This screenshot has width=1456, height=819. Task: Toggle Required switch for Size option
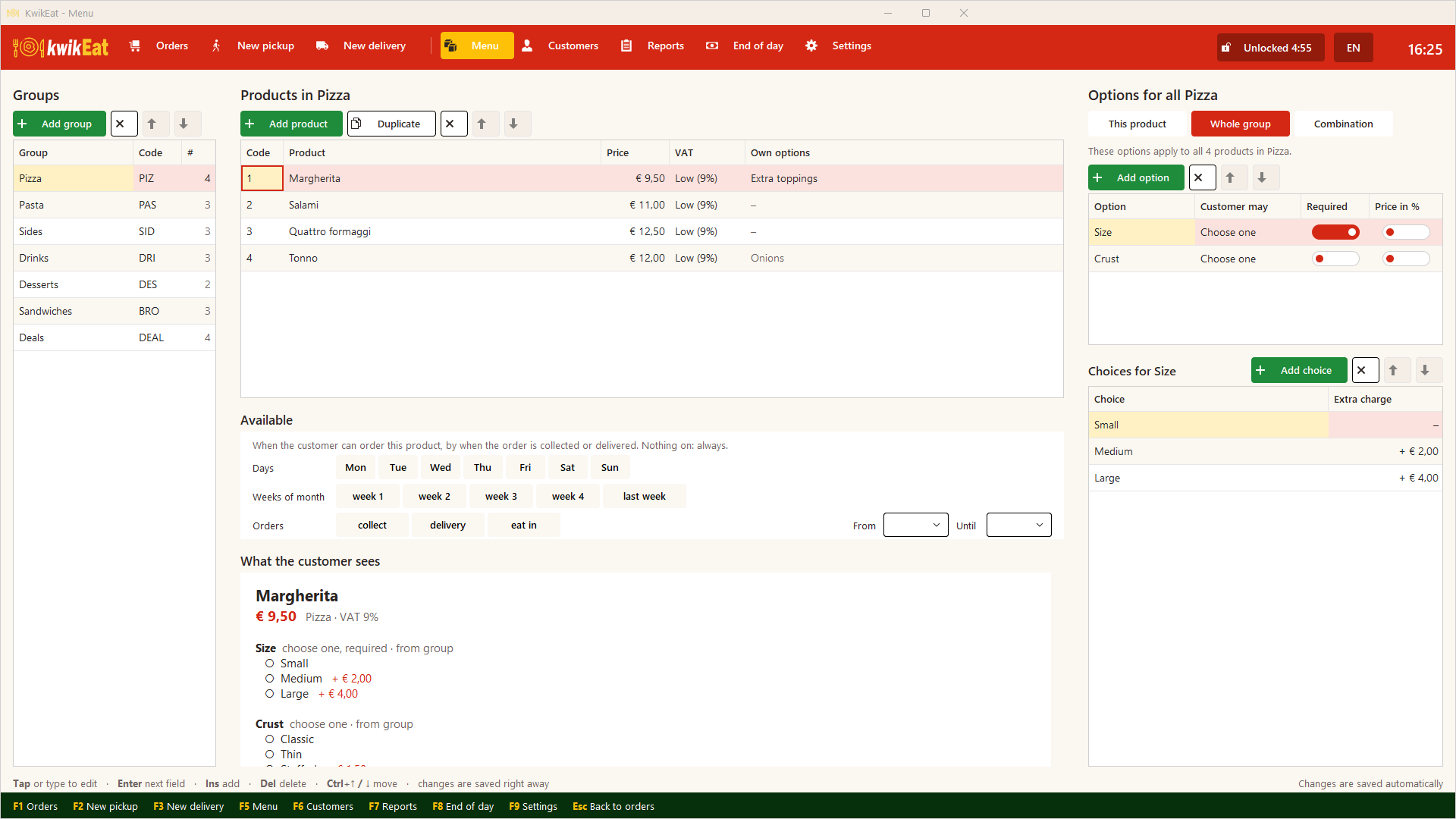(x=1335, y=232)
